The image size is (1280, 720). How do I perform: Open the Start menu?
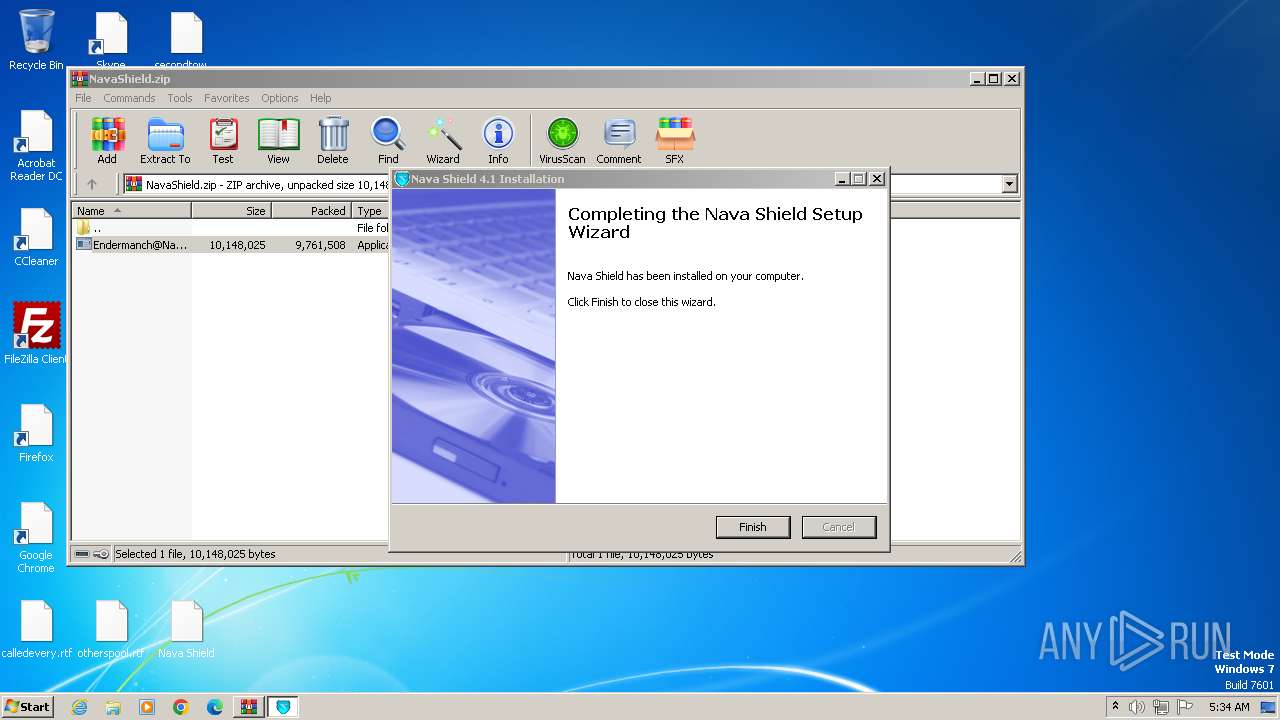[27, 707]
